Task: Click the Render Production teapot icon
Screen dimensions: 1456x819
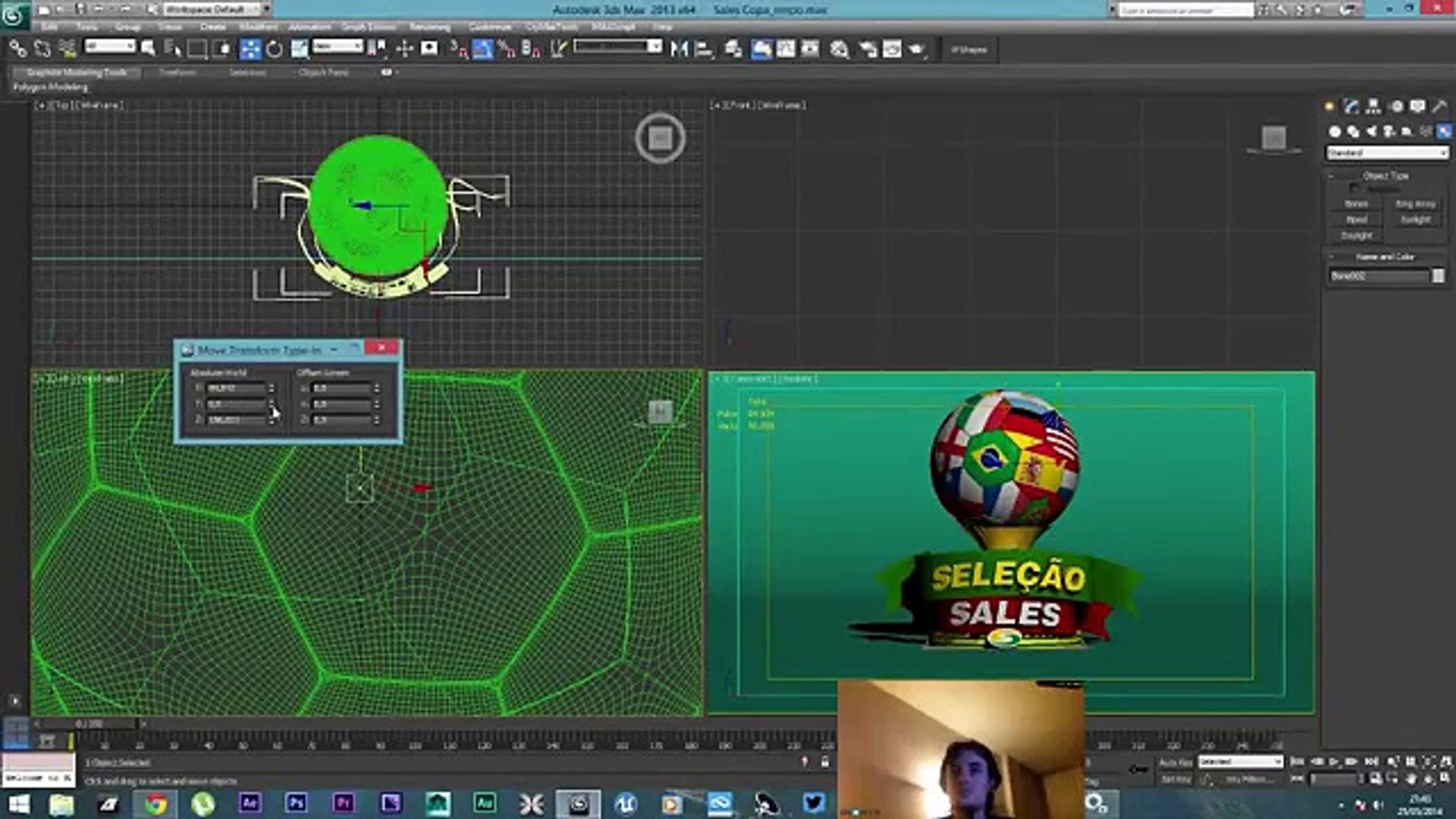Action: (x=917, y=49)
